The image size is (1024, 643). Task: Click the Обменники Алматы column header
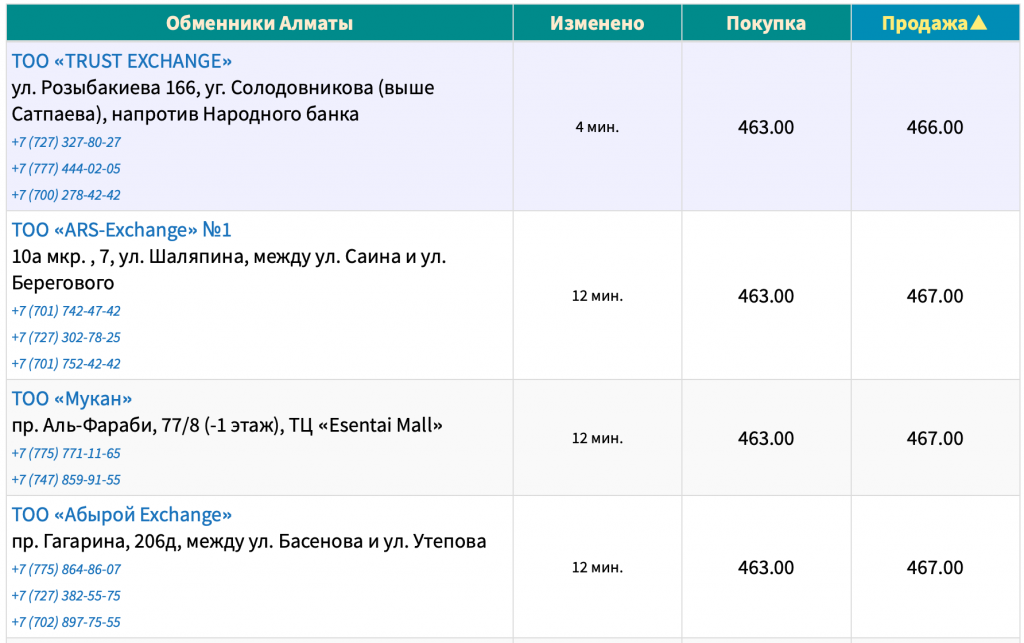259,23
